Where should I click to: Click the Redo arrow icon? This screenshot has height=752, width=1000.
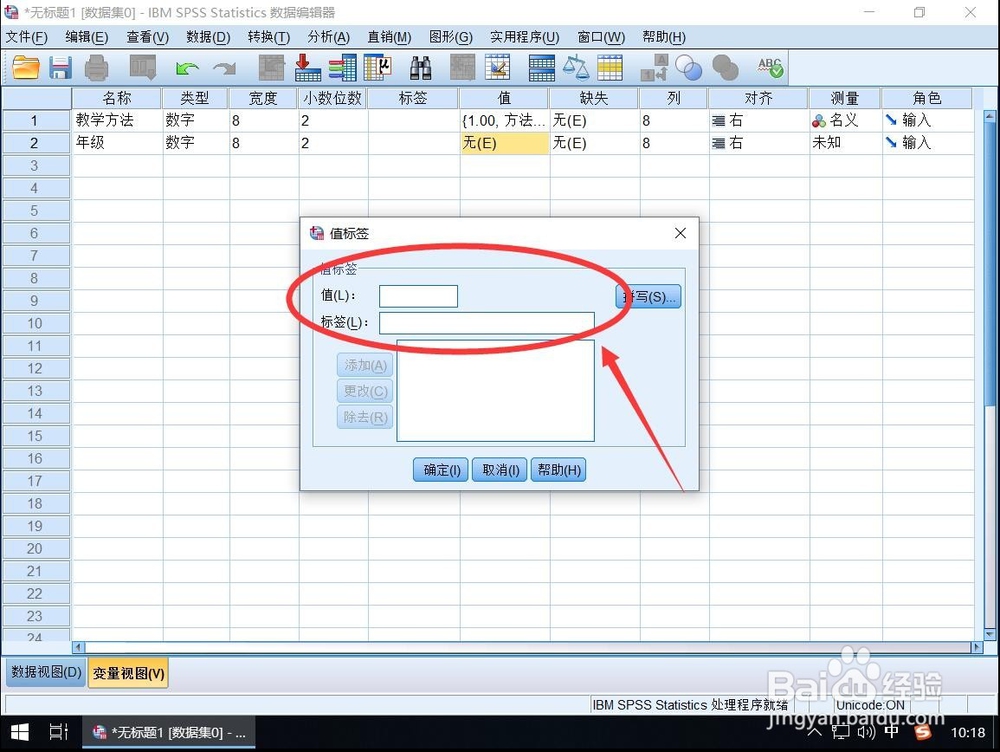tap(224, 68)
